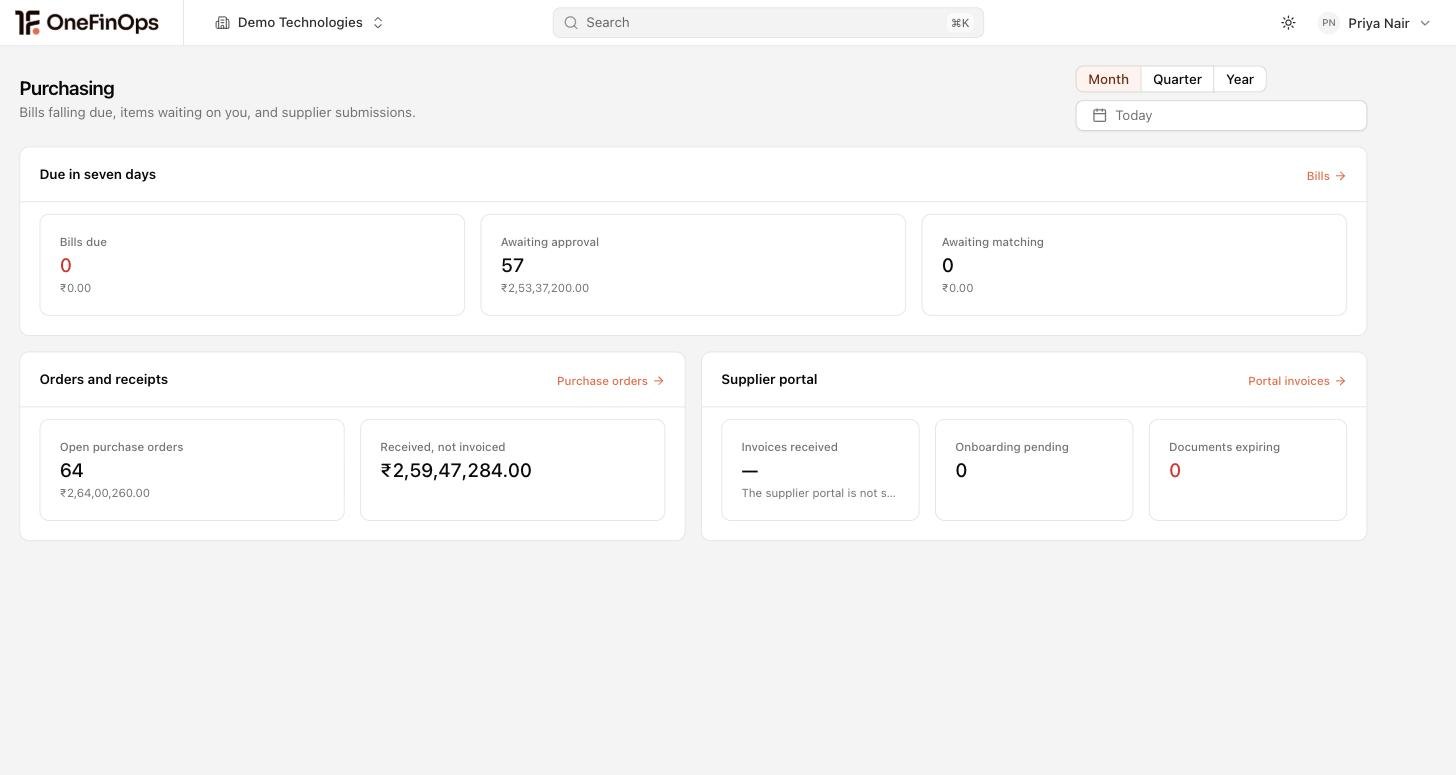Open the Today date picker field
Screen dimensions: 1456x775
[1221, 116]
